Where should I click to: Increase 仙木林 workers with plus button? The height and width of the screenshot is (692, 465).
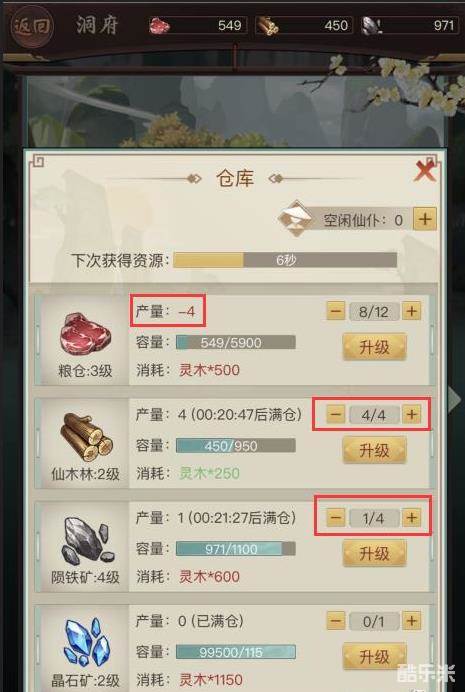(x=411, y=414)
